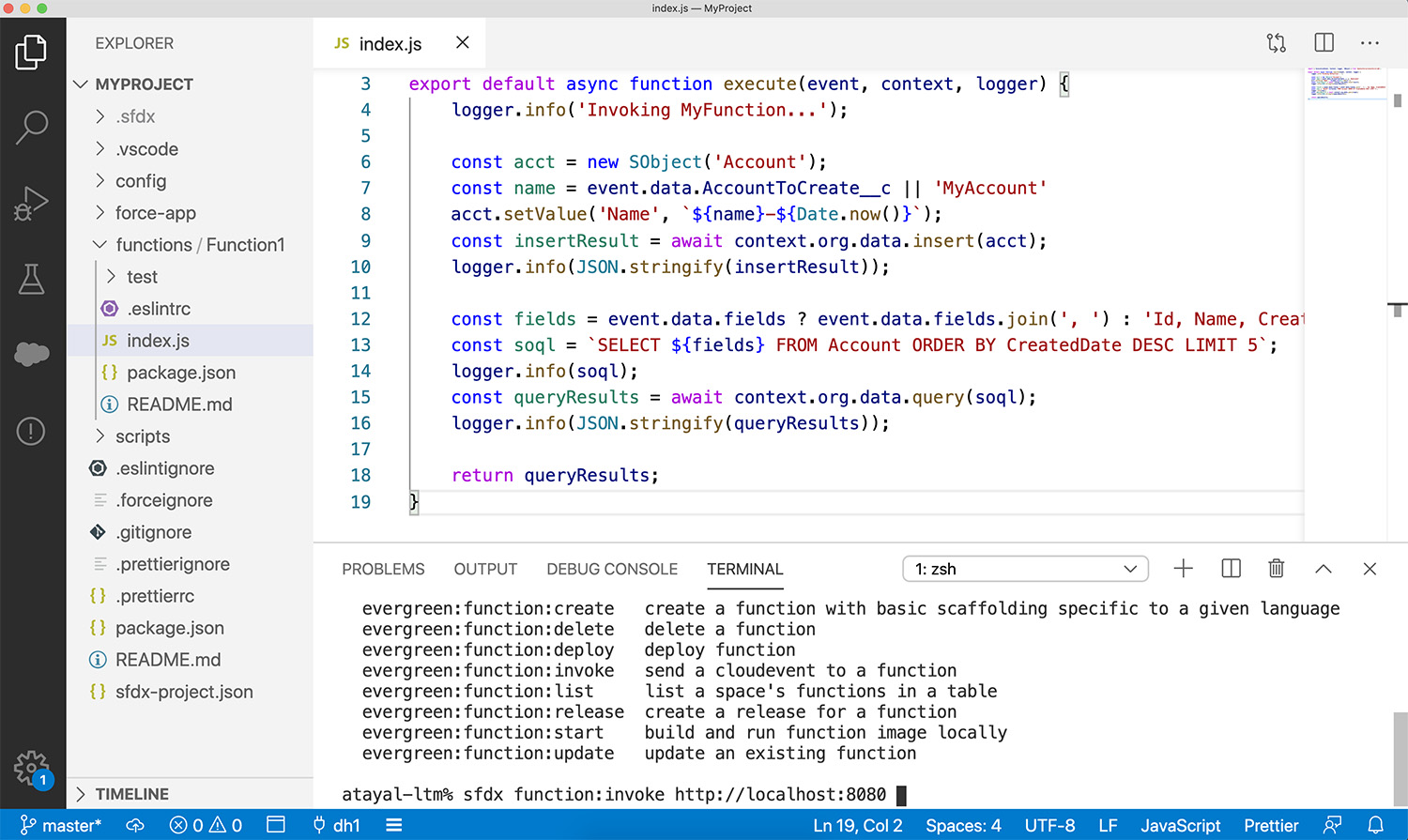Add a new terminal with plus icon

(1183, 569)
